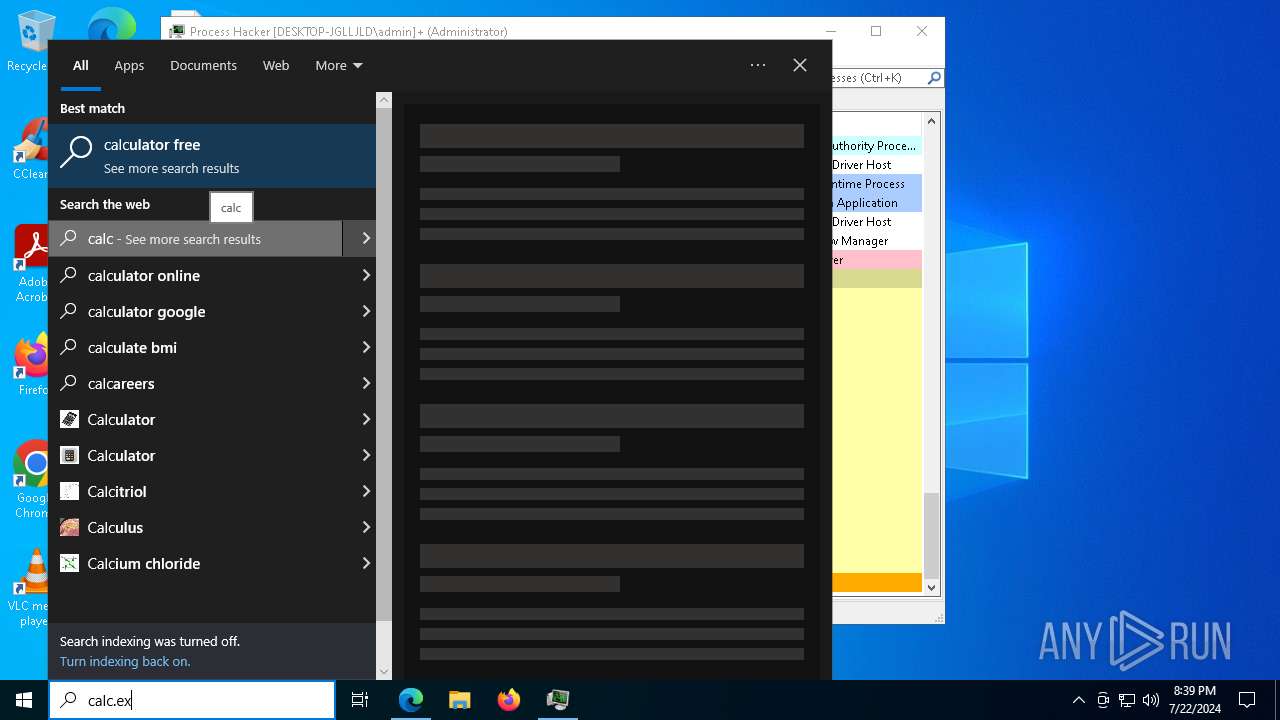Screen dimensions: 1280x720
Task: Open best match calculator free result
Action: pyautogui.click(x=212, y=156)
